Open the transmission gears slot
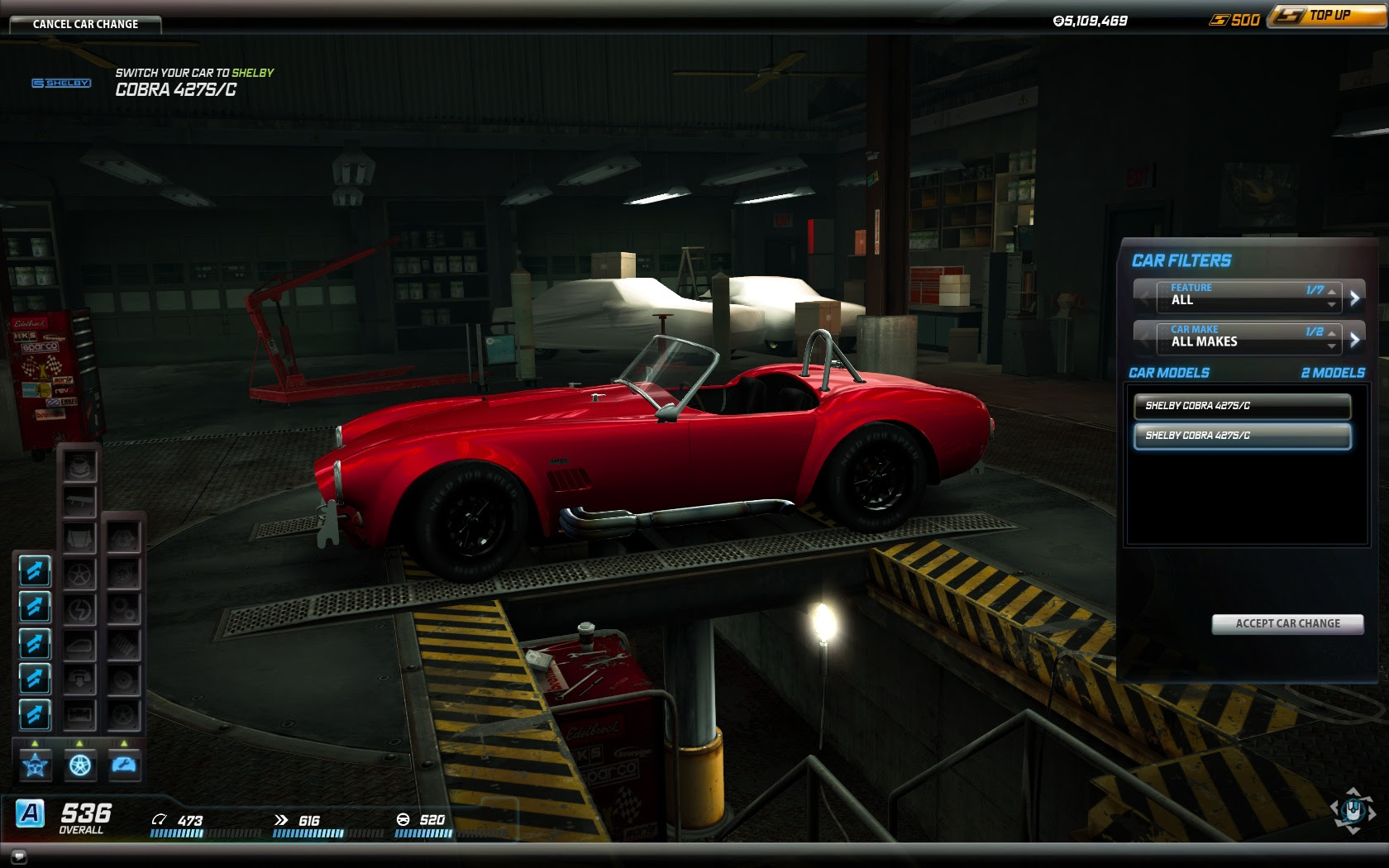The height and width of the screenshot is (868, 1389). (124, 609)
